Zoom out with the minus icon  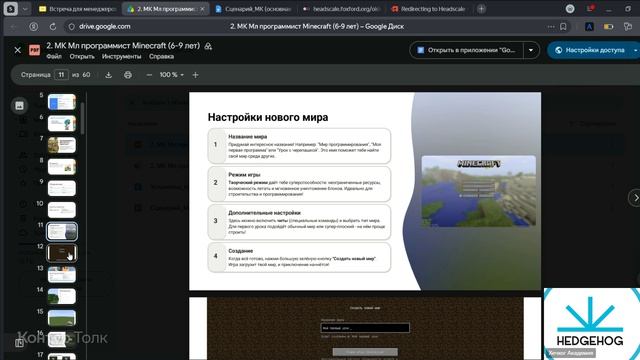point(149,75)
